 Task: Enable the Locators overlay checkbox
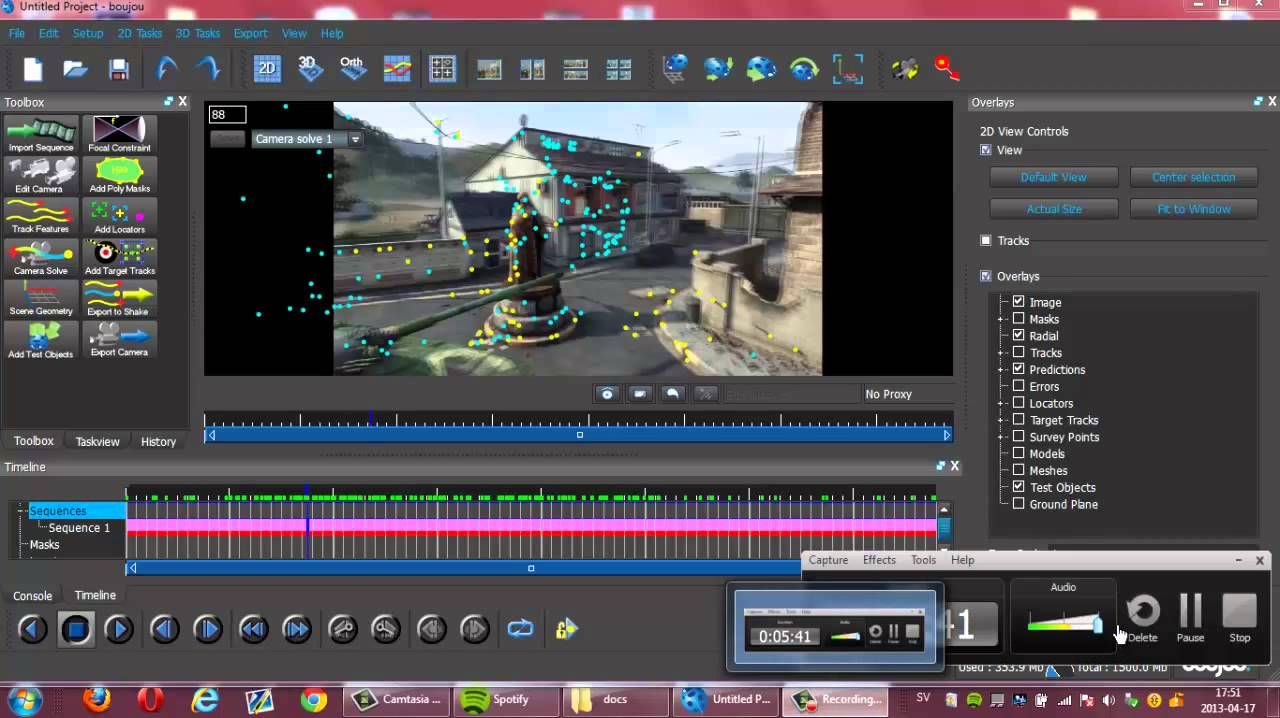click(1018, 403)
